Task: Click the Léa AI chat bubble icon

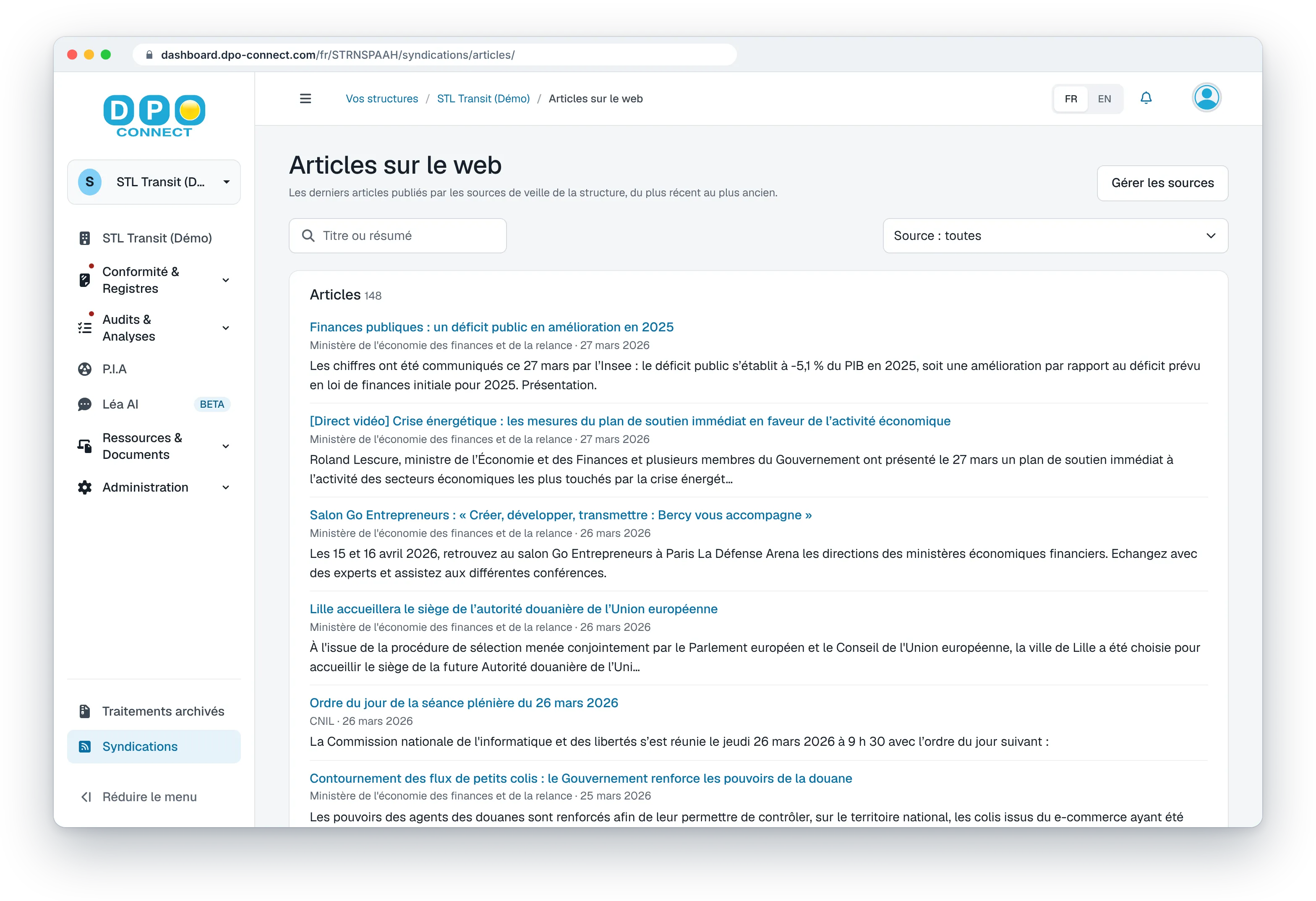Action: (85, 404)
